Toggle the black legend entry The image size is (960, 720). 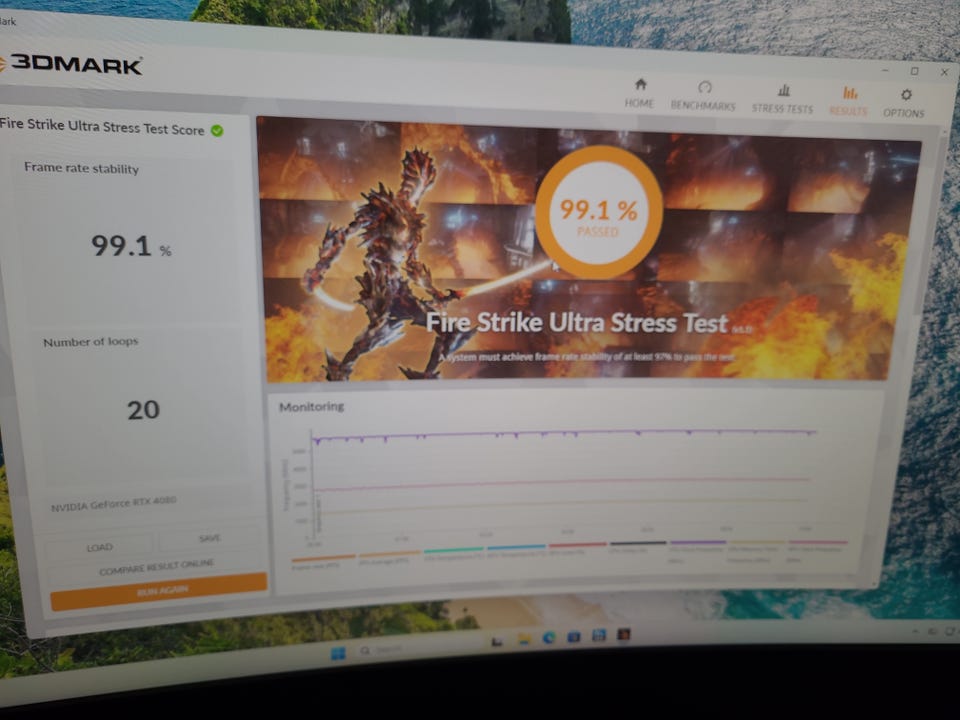pos(638,546)
